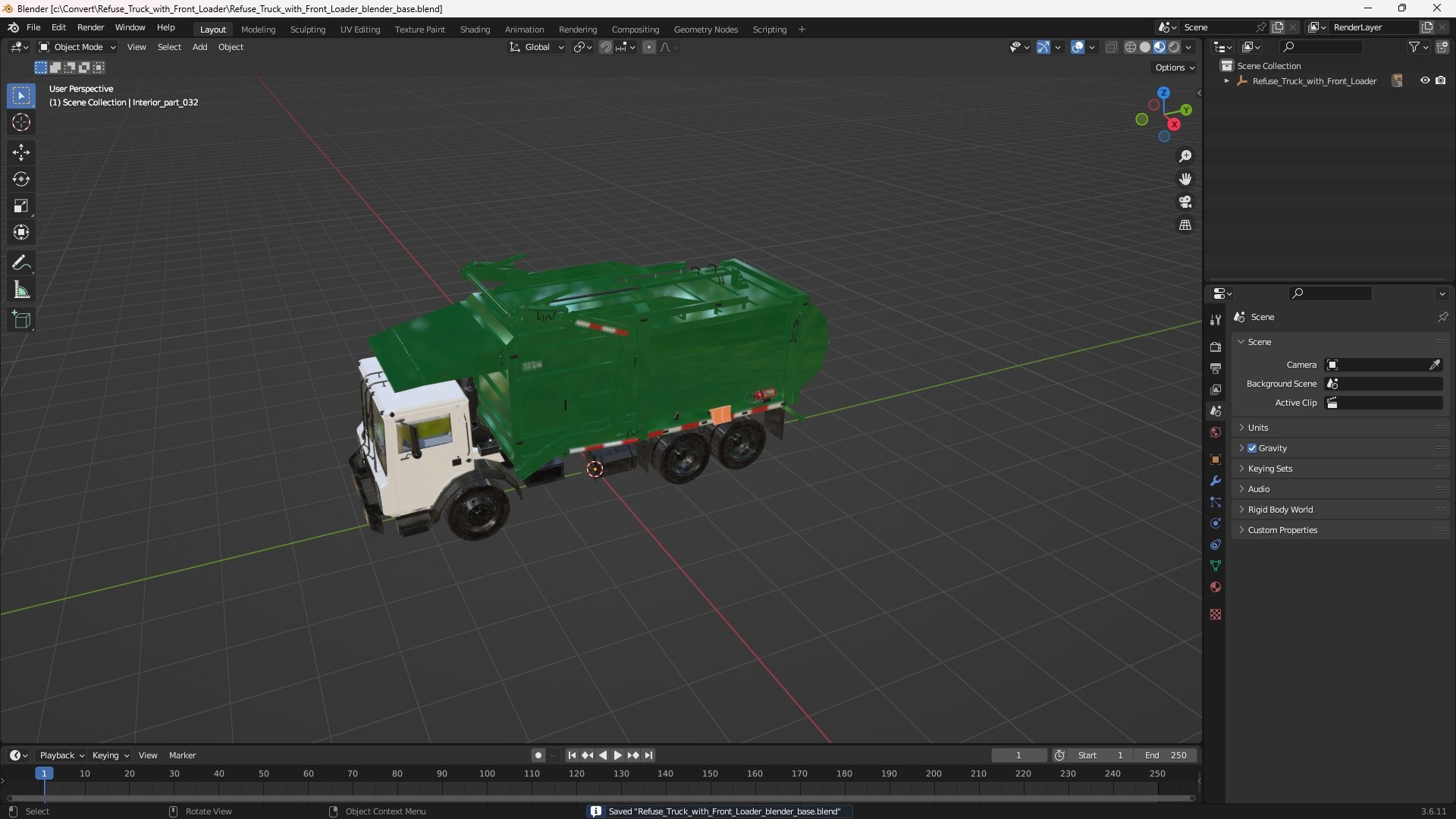
Task: Toggle the Gravity checkbox
Action: coord(1252,448)
